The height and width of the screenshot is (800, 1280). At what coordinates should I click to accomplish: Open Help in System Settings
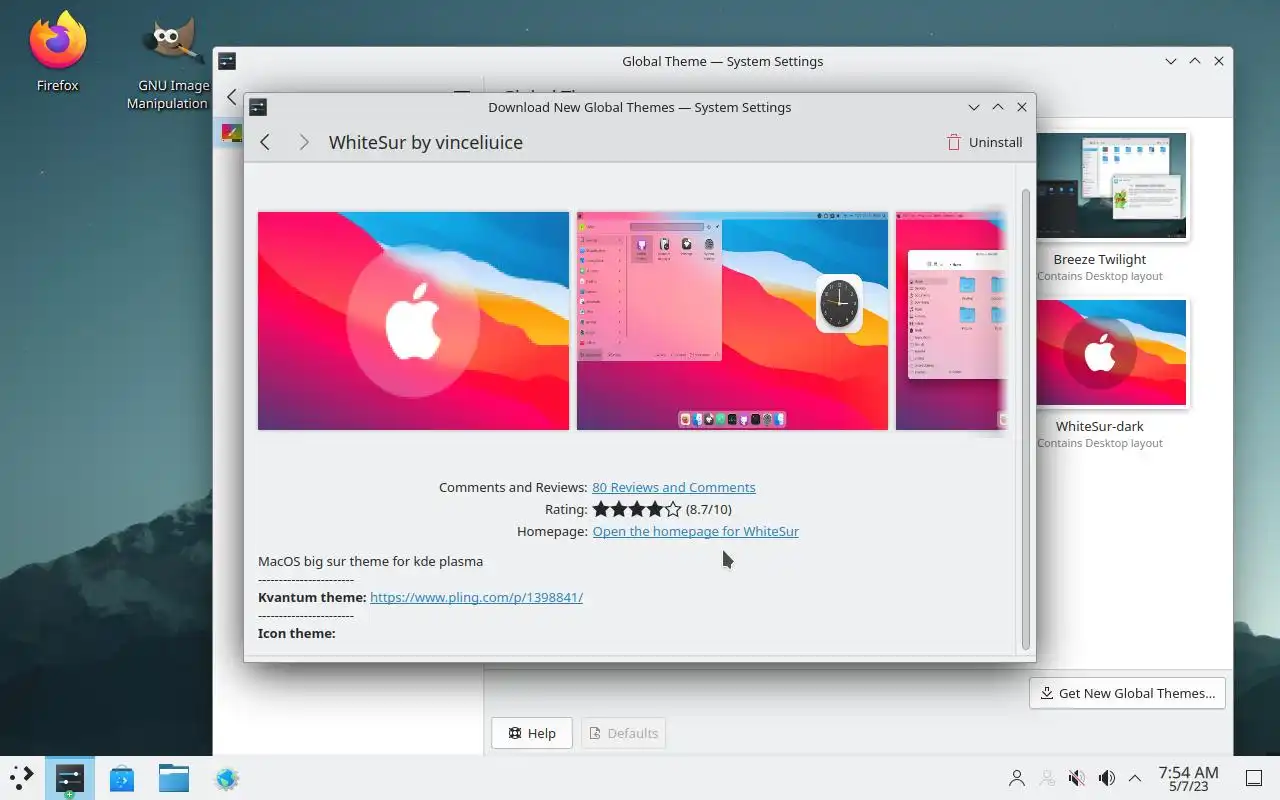click(x=531, y=733)
